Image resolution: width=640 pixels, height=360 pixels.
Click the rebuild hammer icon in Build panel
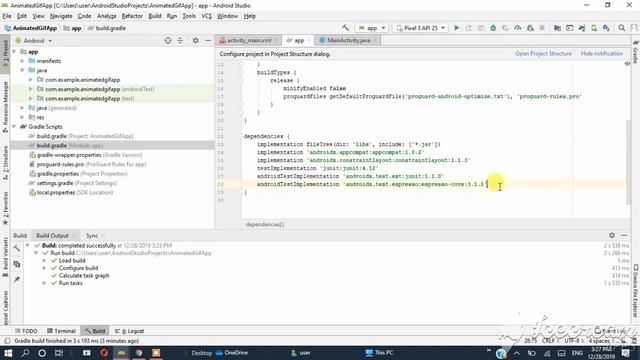[x=17, y=249]
